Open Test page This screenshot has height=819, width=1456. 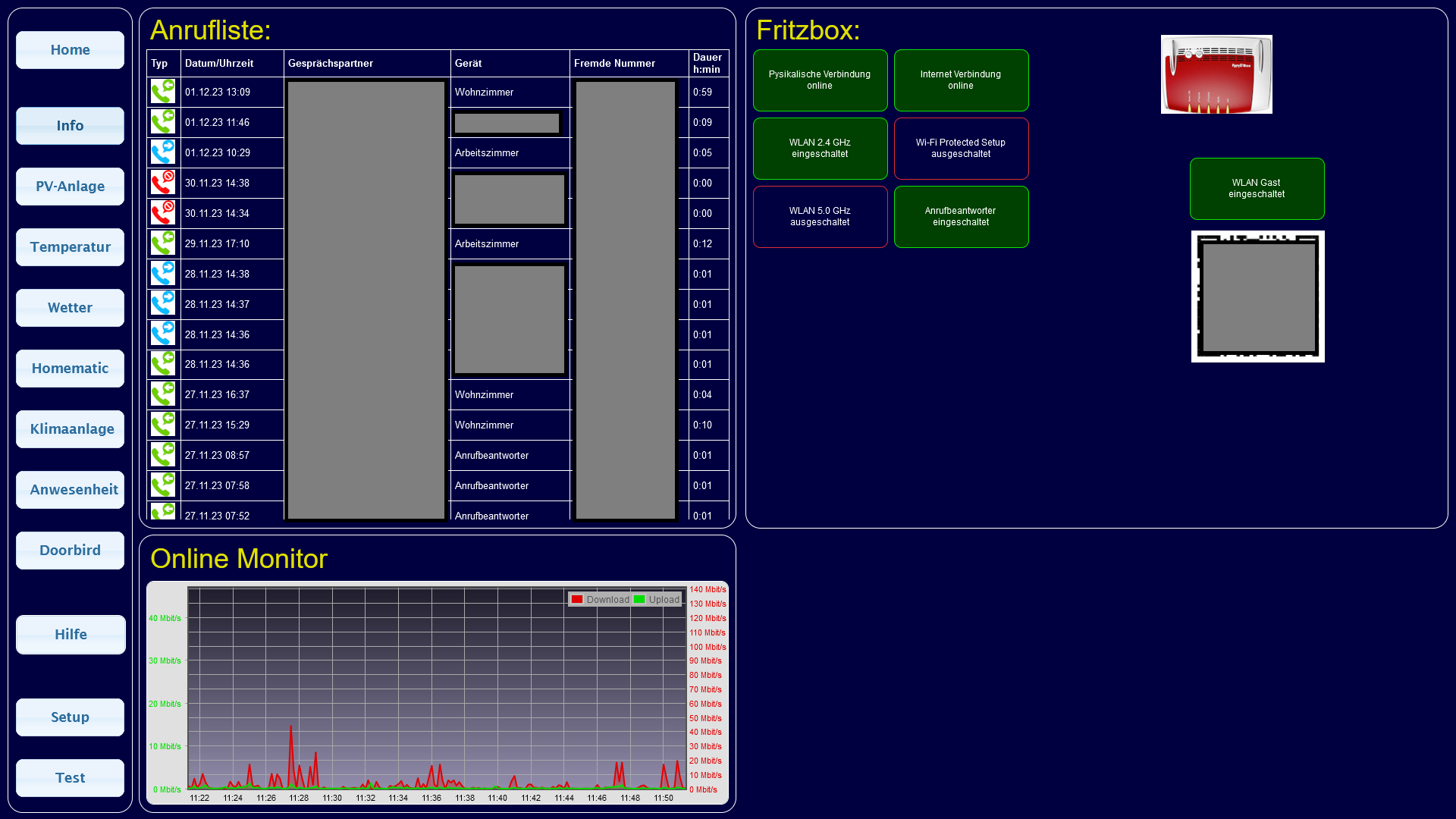pyautogui.click(x=71, y=778)
